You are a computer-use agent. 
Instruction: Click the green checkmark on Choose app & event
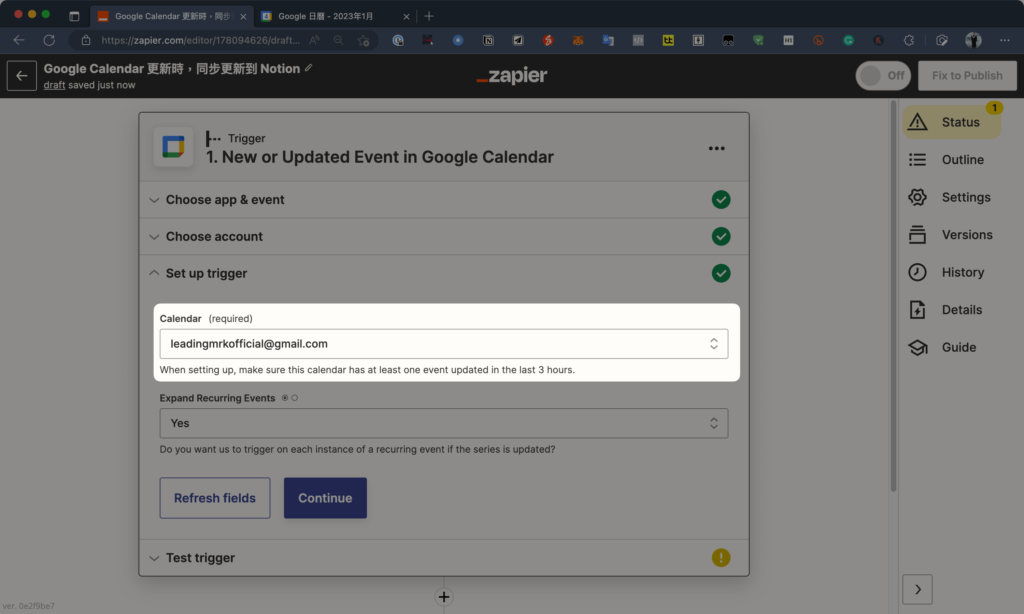point(721,200)
